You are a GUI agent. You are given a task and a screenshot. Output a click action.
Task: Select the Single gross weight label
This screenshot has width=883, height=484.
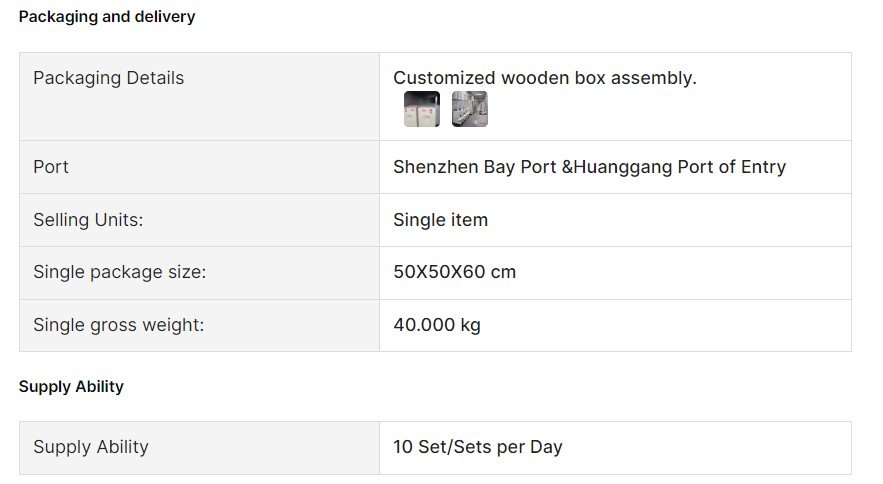(119, 325)
